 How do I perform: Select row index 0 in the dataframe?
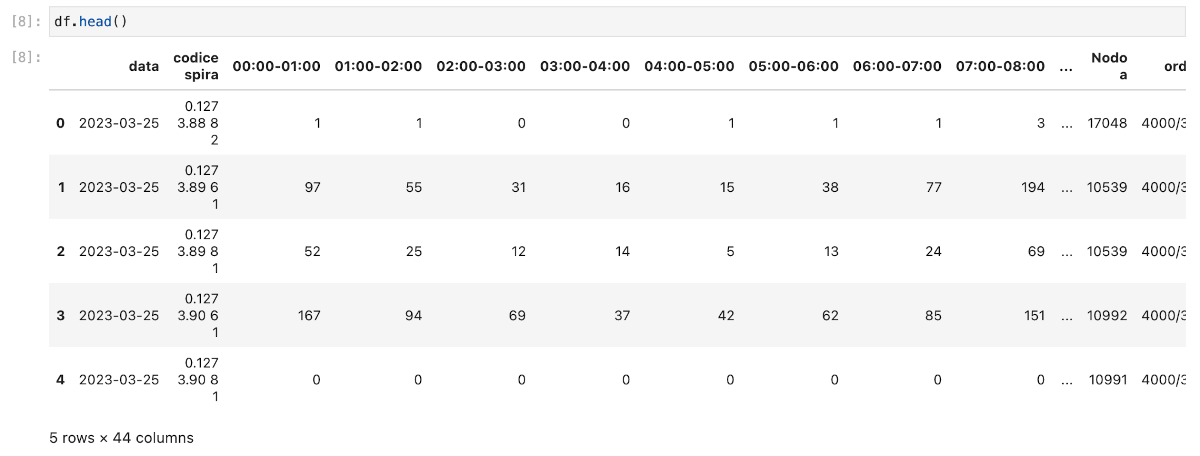[x=60, y=123]
